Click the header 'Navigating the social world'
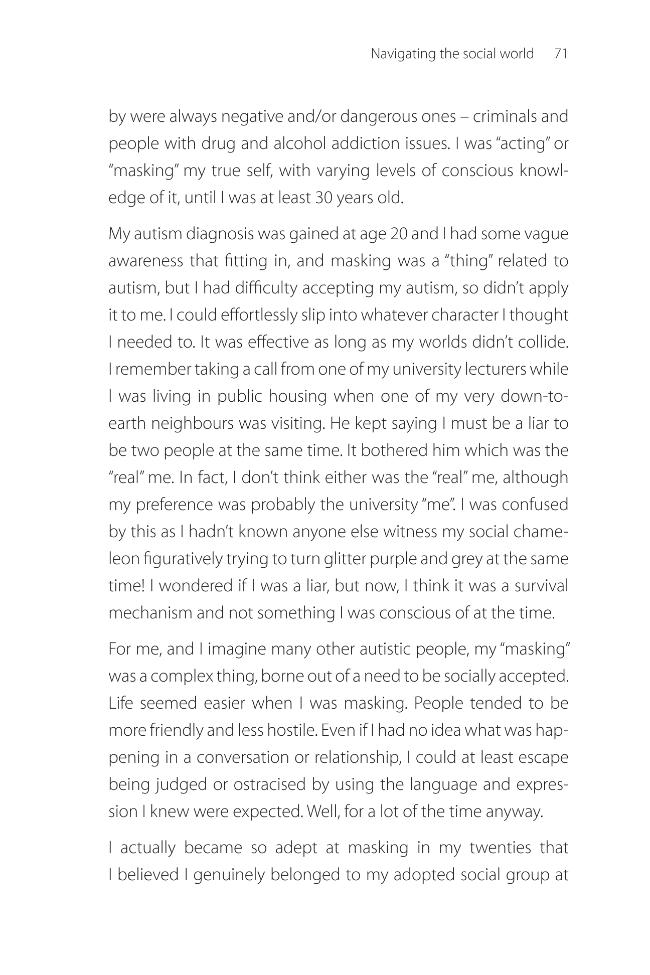This screenshot has width=650, height=975. coord(452,54)
